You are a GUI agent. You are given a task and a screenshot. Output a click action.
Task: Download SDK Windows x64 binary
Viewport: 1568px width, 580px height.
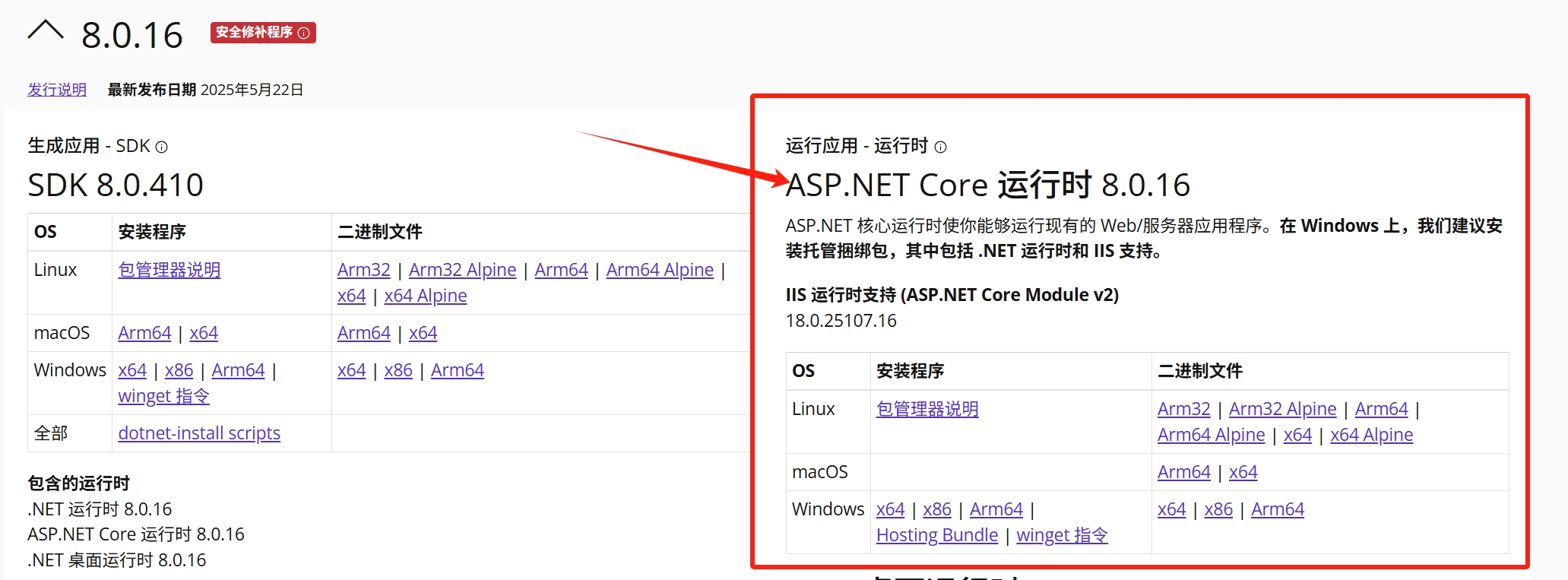coord(352,370)
